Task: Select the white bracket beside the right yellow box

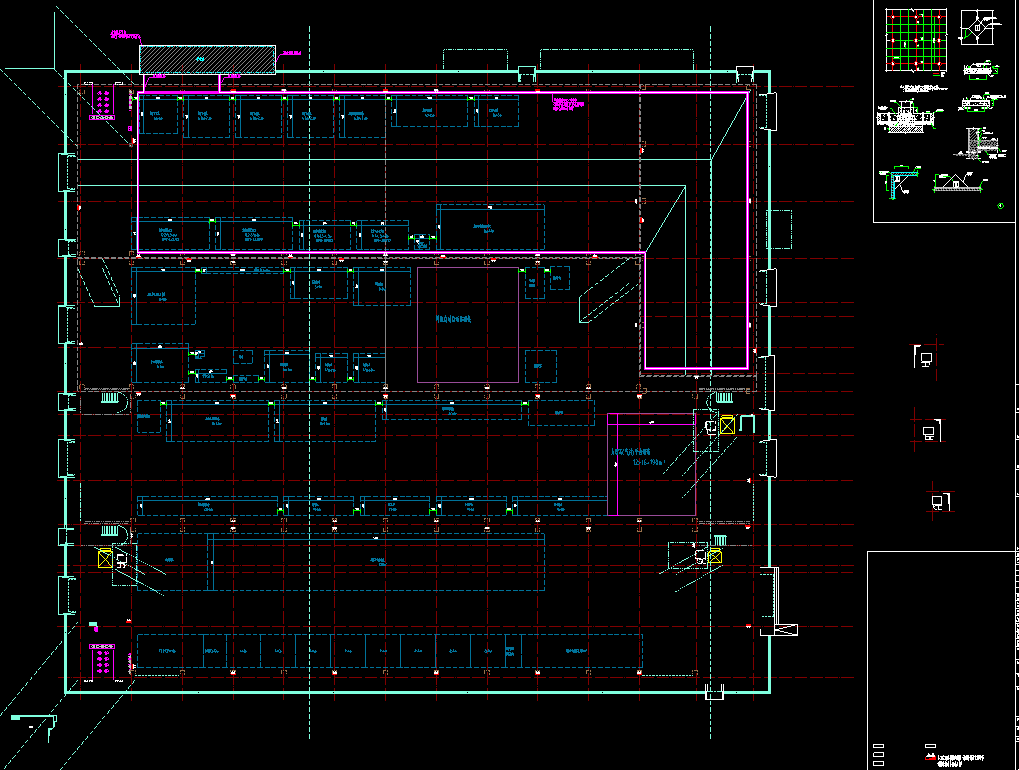Action: click(x=747, y=424)
